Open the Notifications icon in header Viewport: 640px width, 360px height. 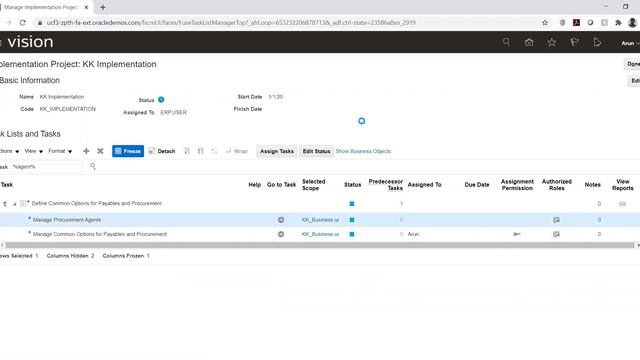[x=597, y=42]
